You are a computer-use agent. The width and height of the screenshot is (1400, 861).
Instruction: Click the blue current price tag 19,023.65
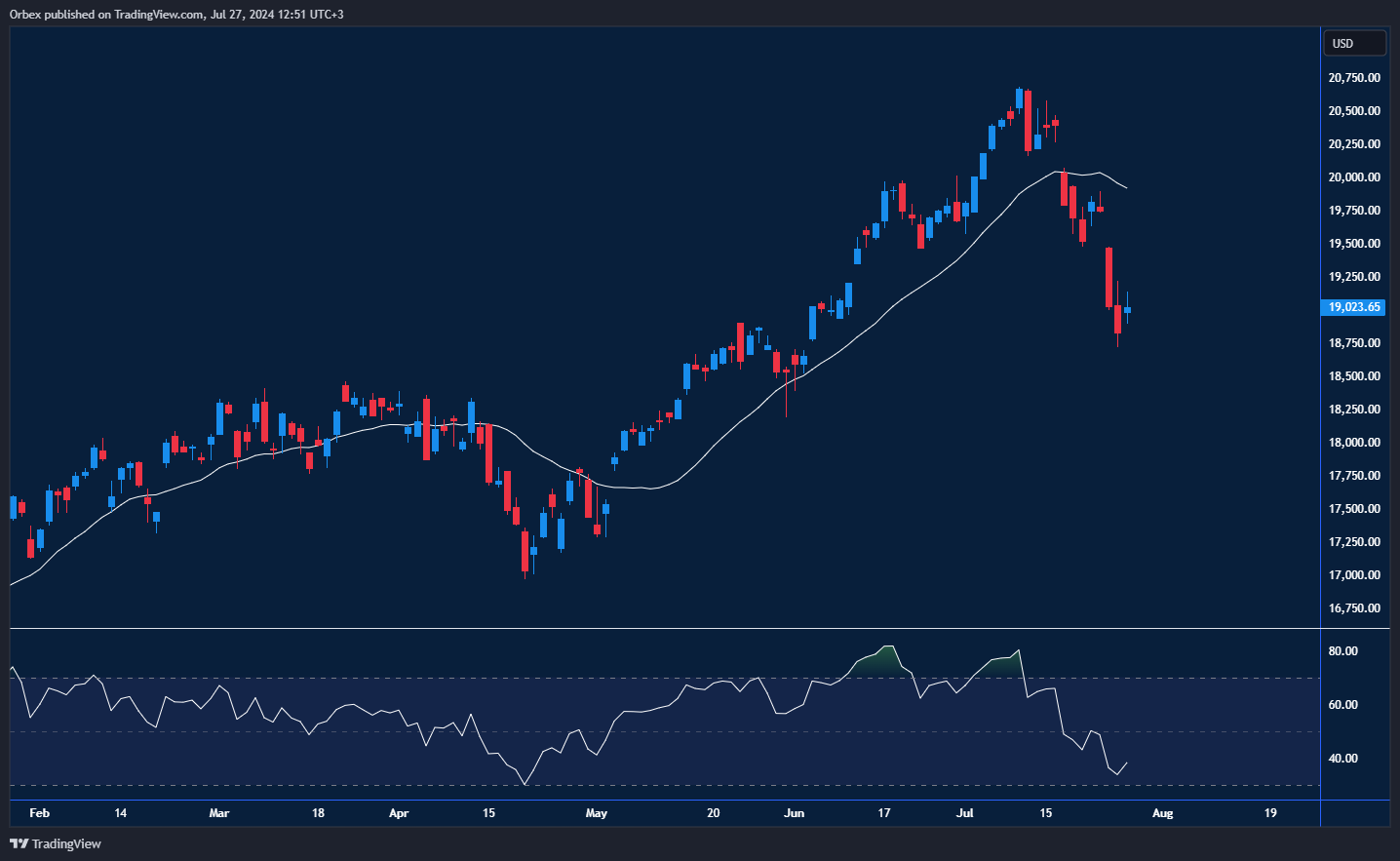coord(1353,307)
